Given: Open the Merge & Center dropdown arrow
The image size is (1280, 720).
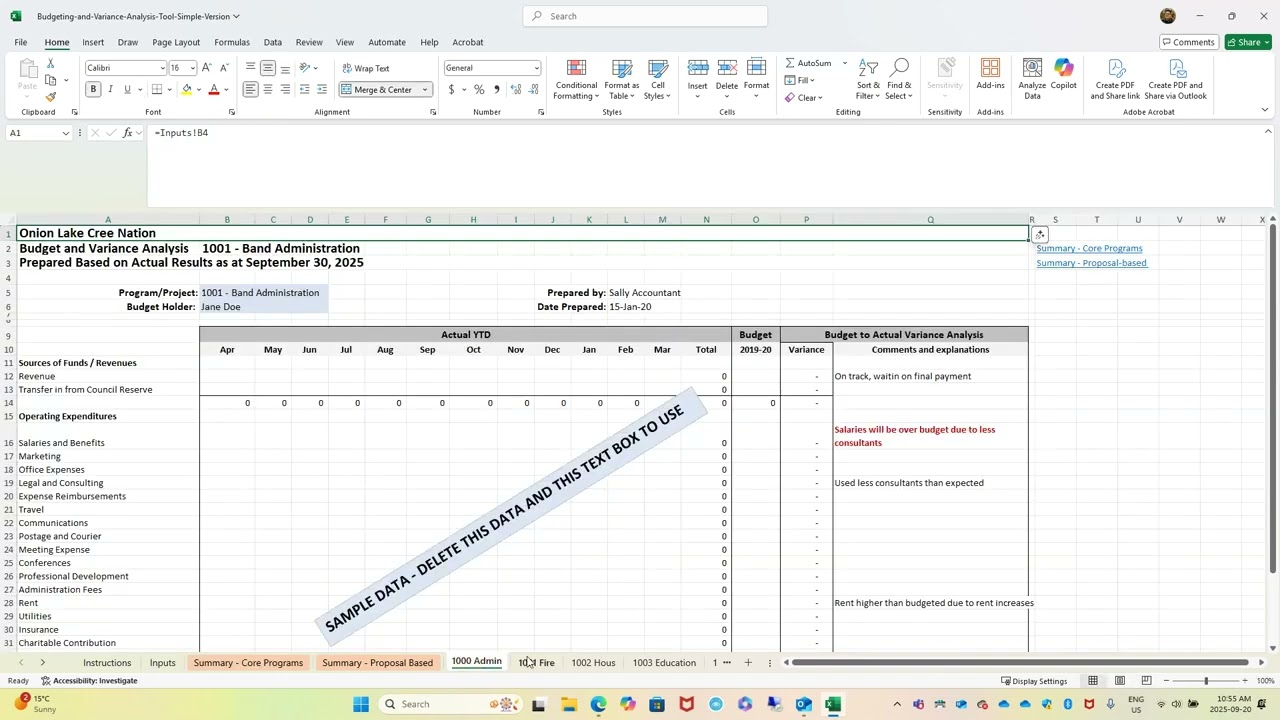Looking at the screenshot, I should point(425,90).
